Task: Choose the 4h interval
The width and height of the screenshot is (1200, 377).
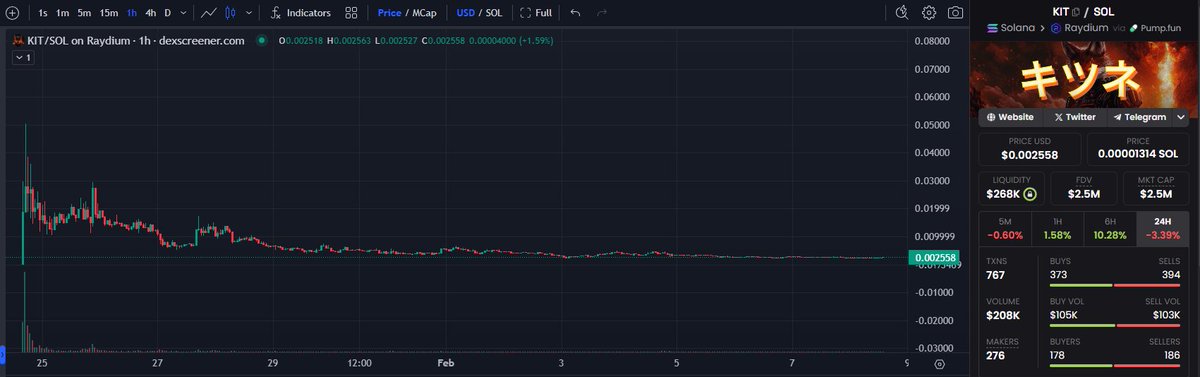Action: point(150,13)
